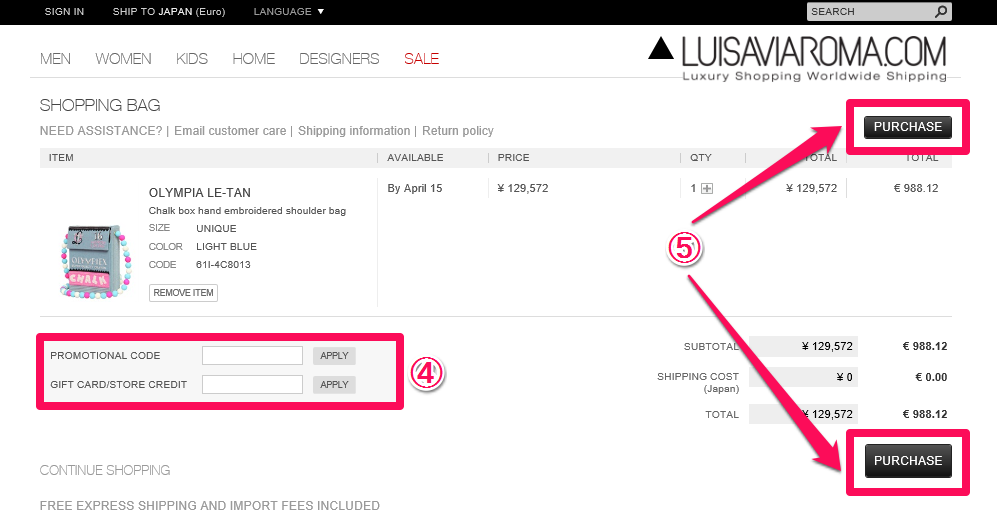Open the MEN menu

(55, 58)
